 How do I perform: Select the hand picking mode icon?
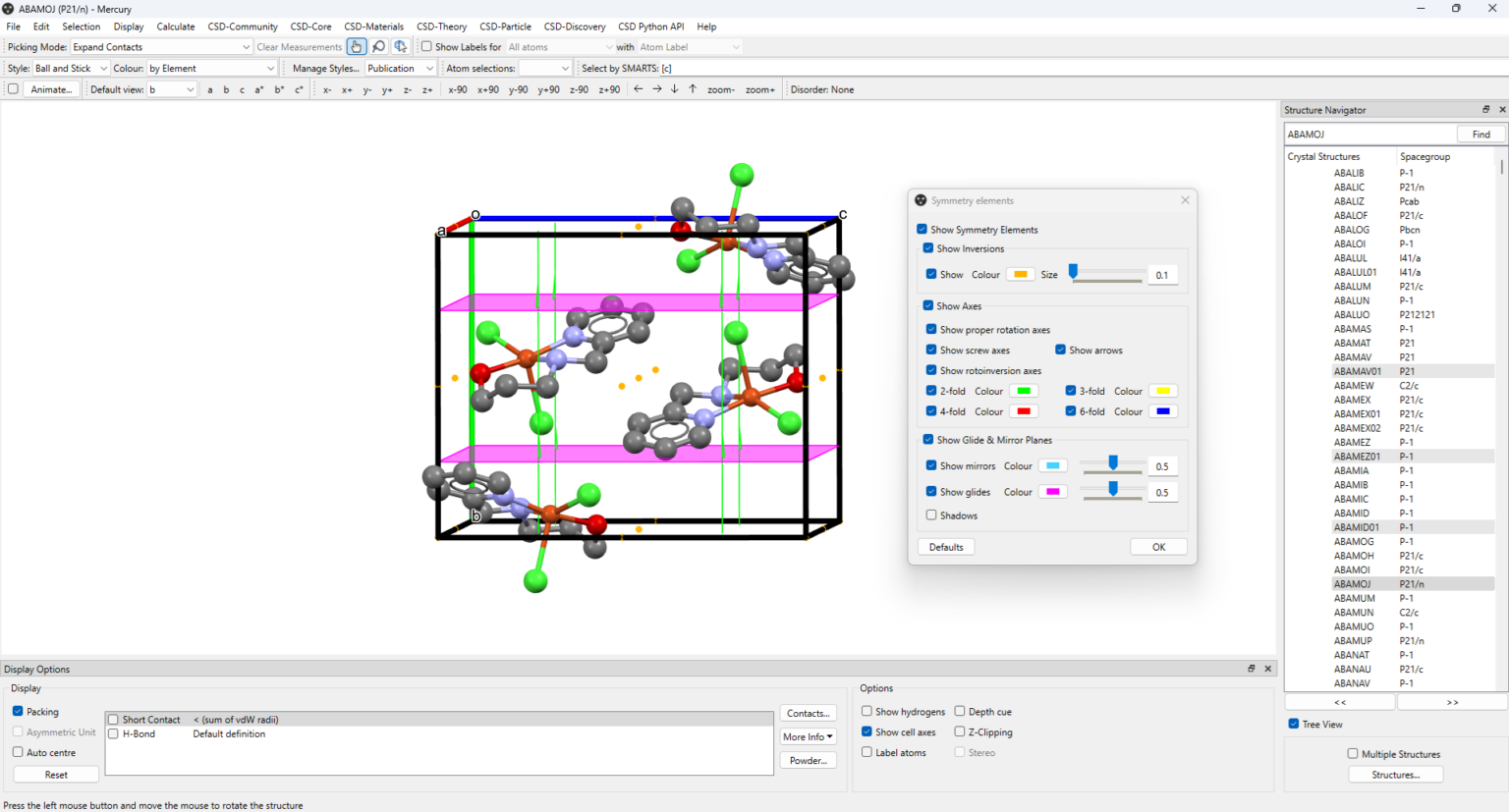click(x=356, y=46)
